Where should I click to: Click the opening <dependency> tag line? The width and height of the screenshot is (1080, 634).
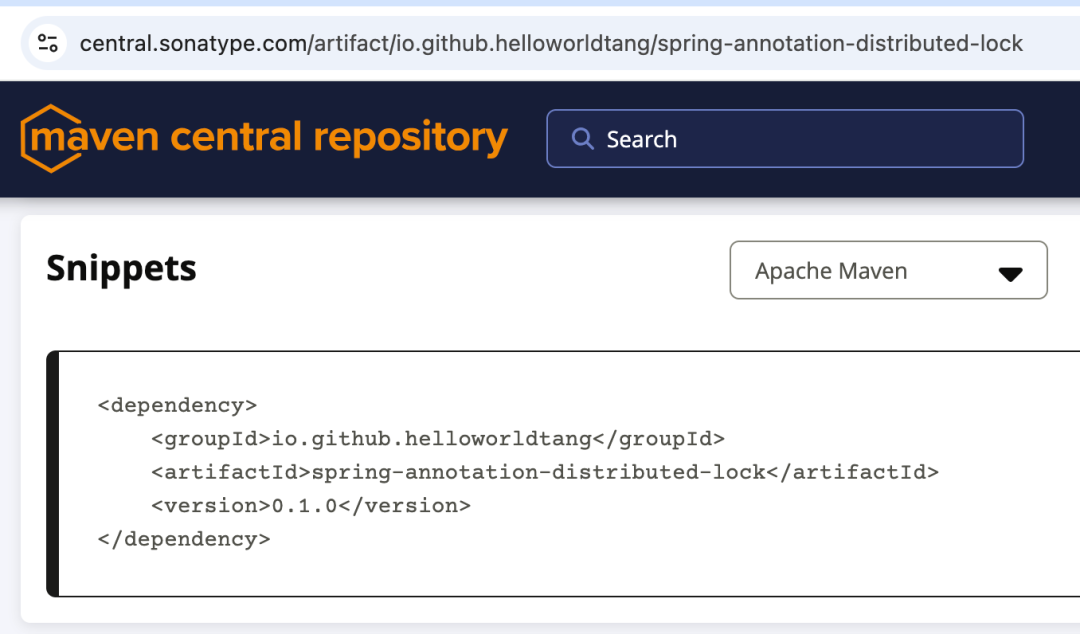tap(177, 405)
